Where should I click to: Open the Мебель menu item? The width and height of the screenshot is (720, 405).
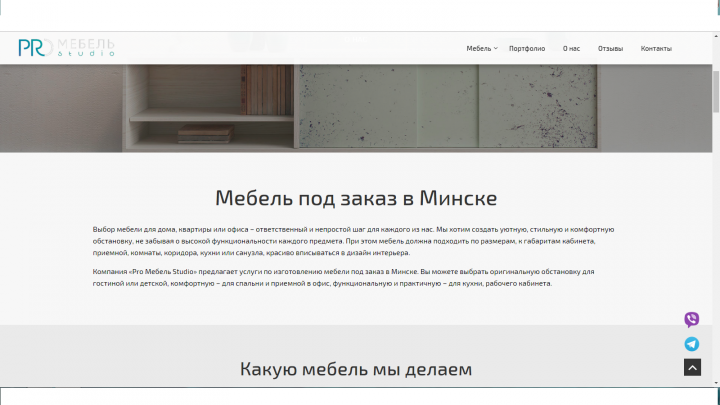(x=478, y=48)
